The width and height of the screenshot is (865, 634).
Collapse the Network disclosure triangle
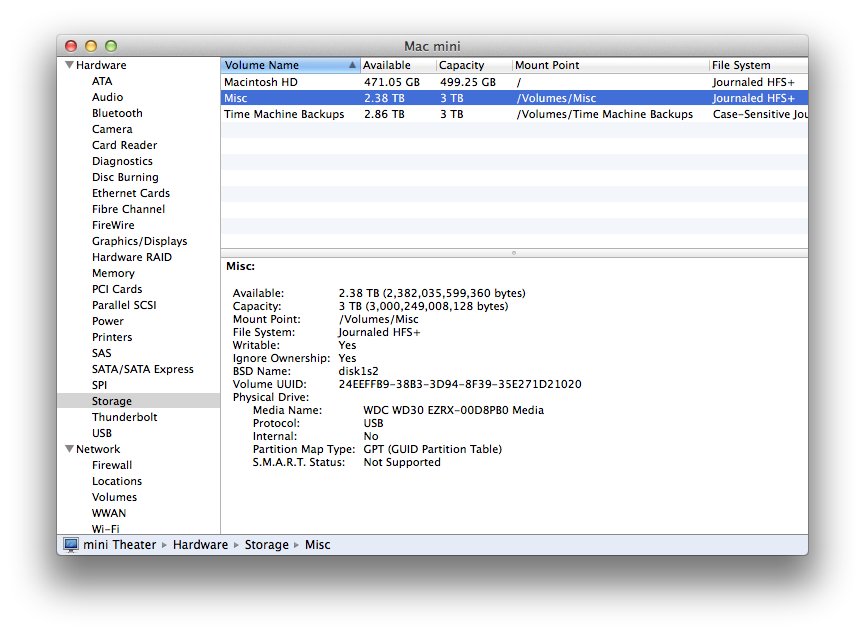click(69, 449)
